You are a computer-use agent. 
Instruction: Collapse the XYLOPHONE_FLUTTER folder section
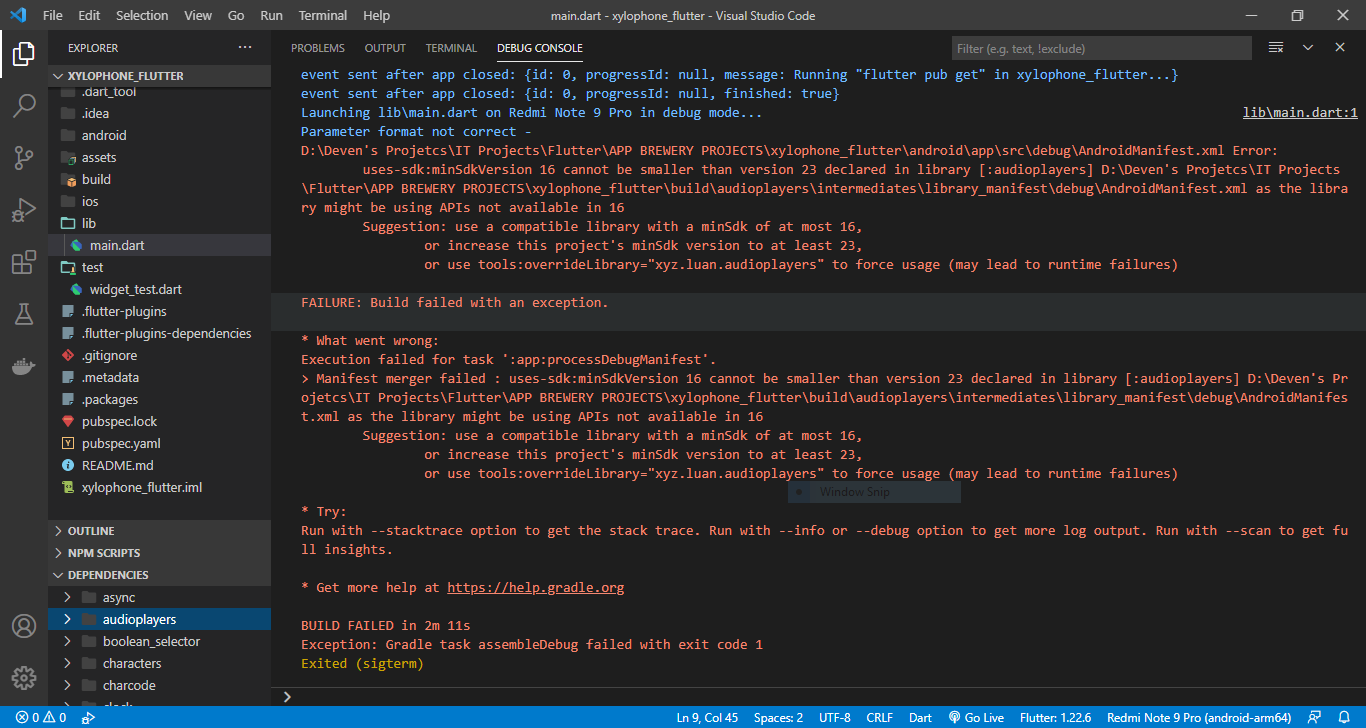(x=160, y=76)
